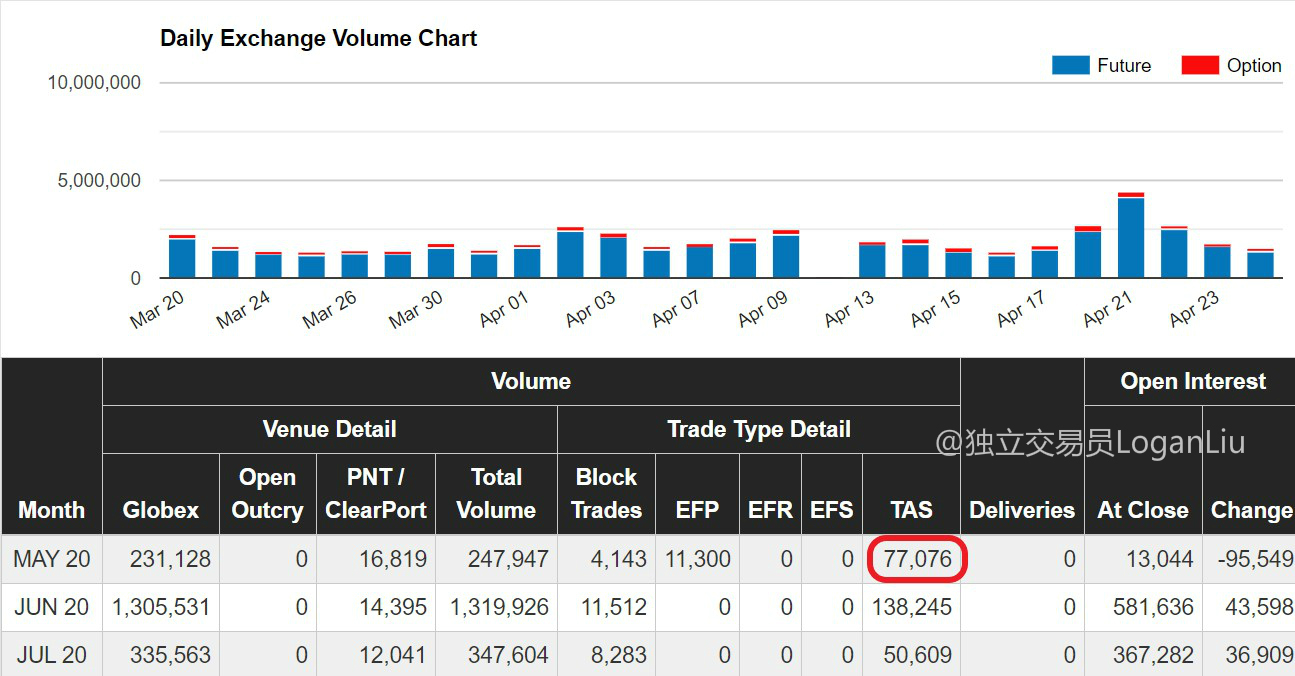This screenshot has width=1295, height=676.
Task: Click the Venue Detail header group
Action: point(329,429)
